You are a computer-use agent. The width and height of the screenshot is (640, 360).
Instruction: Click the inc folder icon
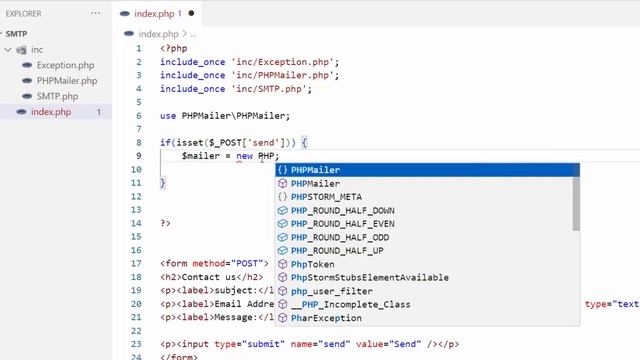[21, 50]
